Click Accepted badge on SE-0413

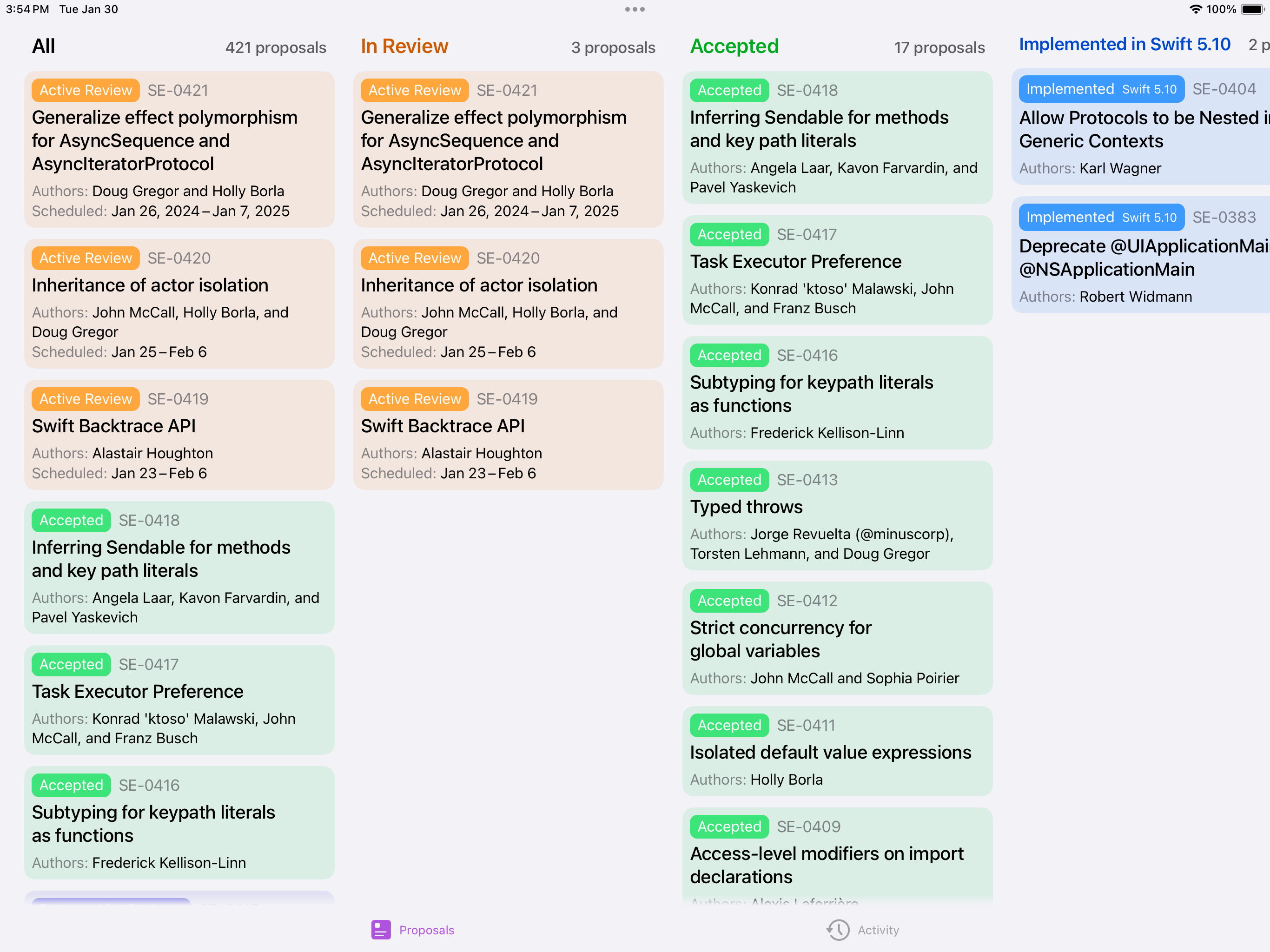(x=729, y=479)
